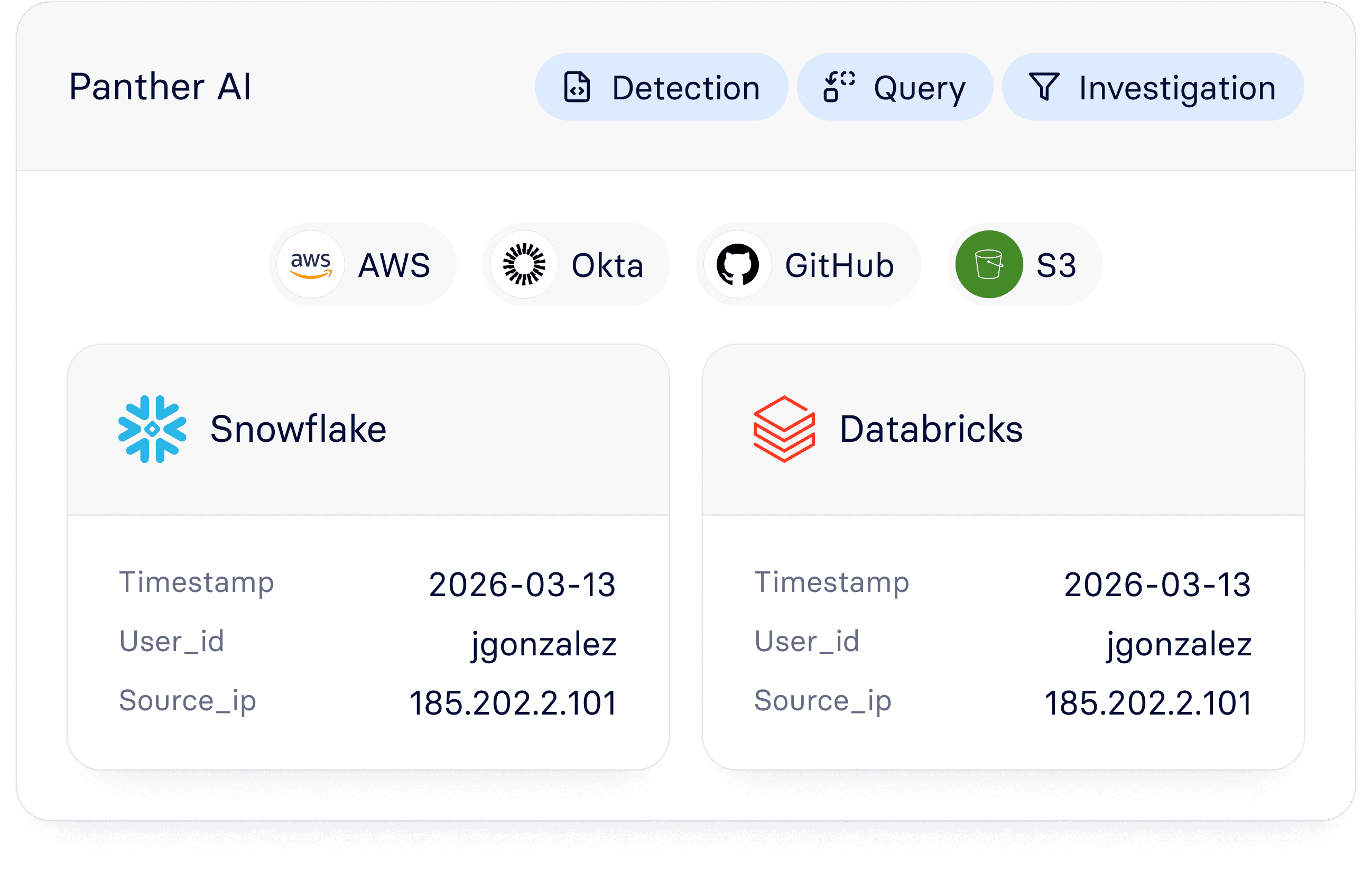Click the Snowflake logo icon
Viewport: 1372px width, 871px height.
[x=152, y=429]
